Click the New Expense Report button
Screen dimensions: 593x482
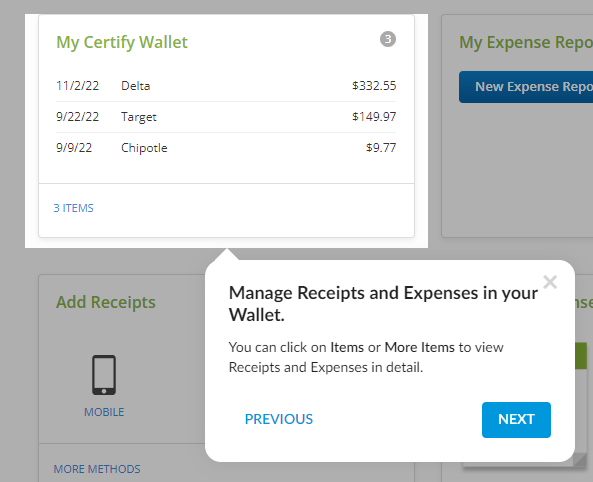point(526,87)
